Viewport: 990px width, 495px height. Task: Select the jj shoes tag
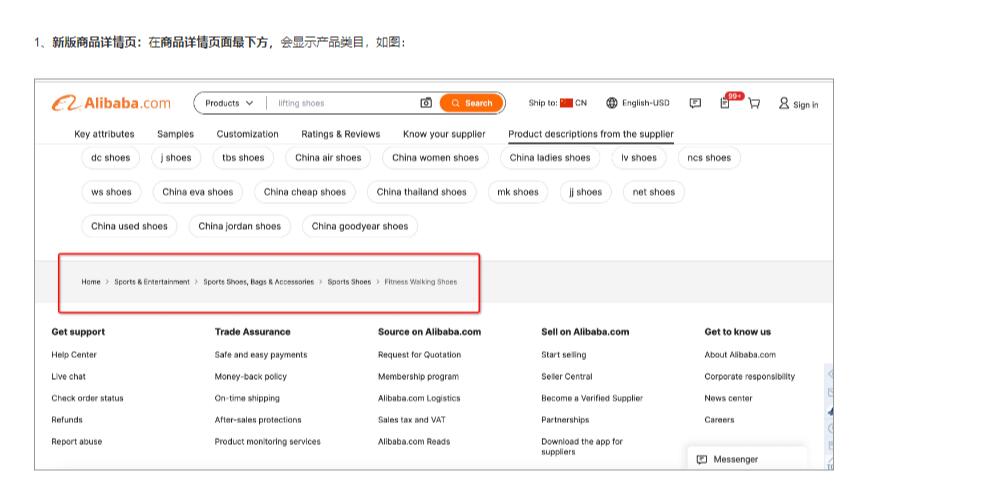(585, 192)
